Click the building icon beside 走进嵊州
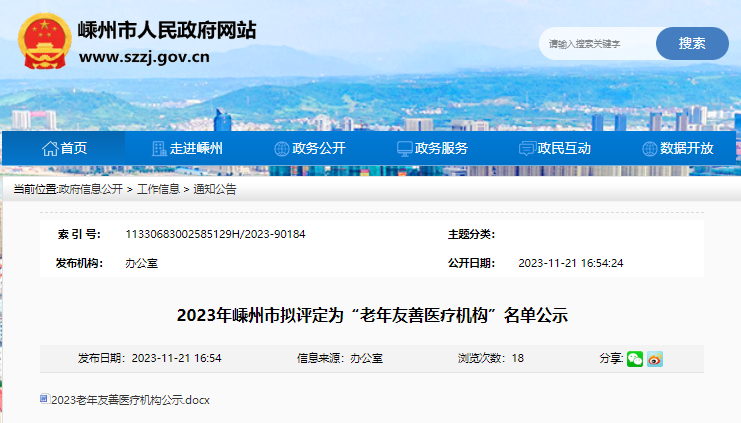This screenshot has height=423, width=741. pyautogui.click(x=159, y=149)
